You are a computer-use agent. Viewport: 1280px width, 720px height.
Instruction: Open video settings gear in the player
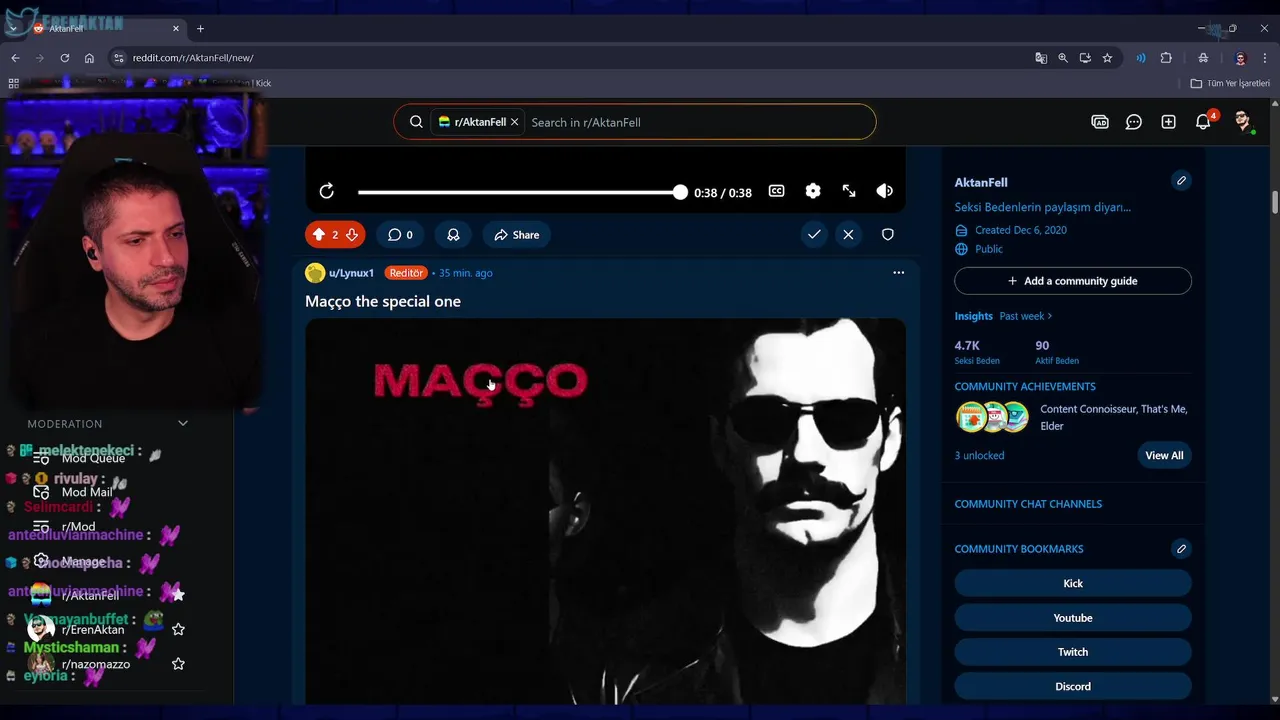point(812,191)
